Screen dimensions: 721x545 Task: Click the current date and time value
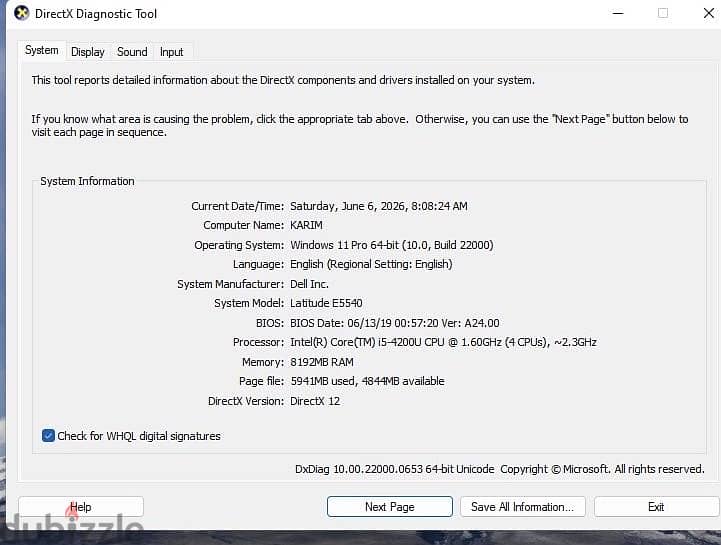379,206
